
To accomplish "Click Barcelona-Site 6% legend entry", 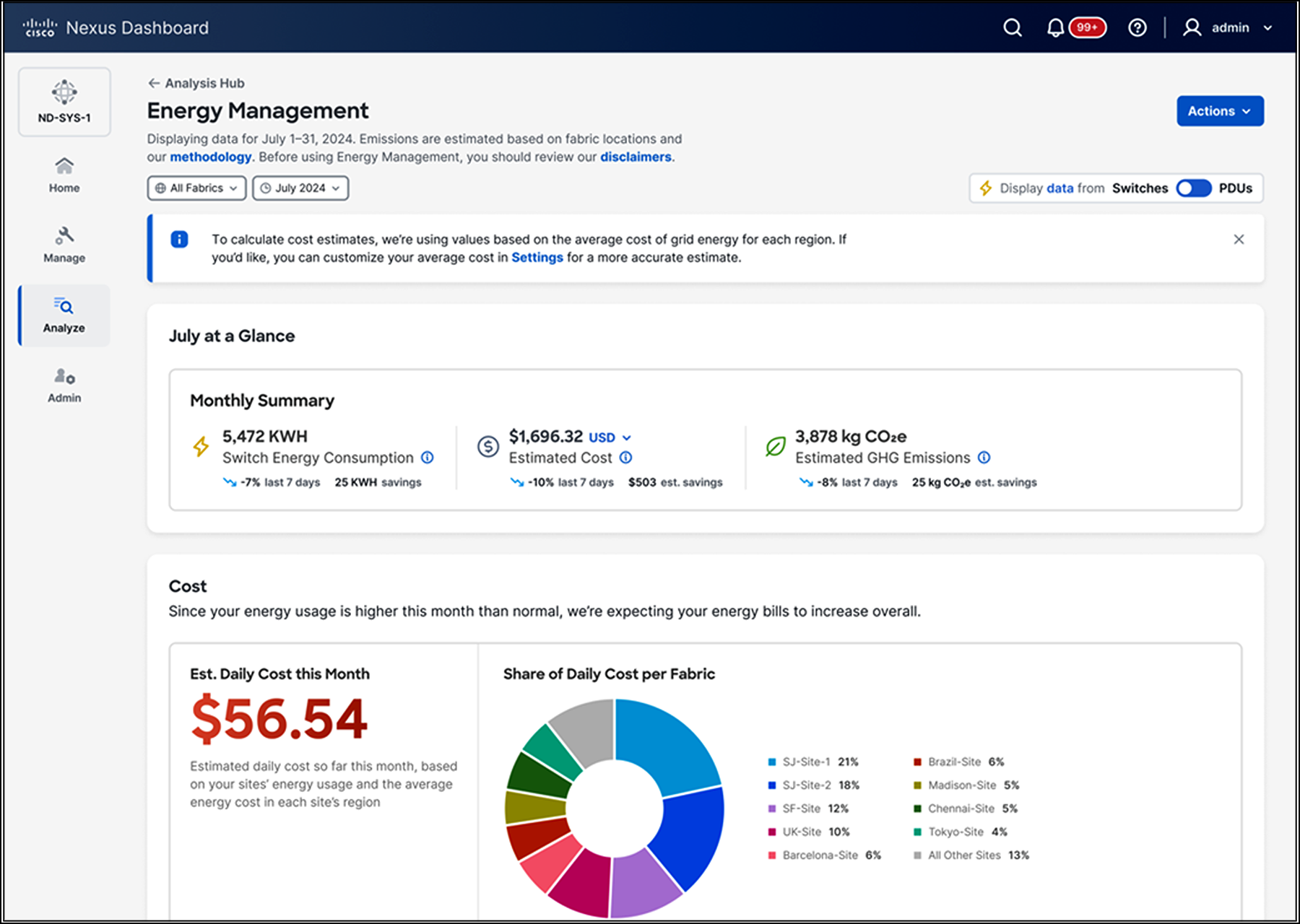I will pyautogui.click(x=825, y=855).
